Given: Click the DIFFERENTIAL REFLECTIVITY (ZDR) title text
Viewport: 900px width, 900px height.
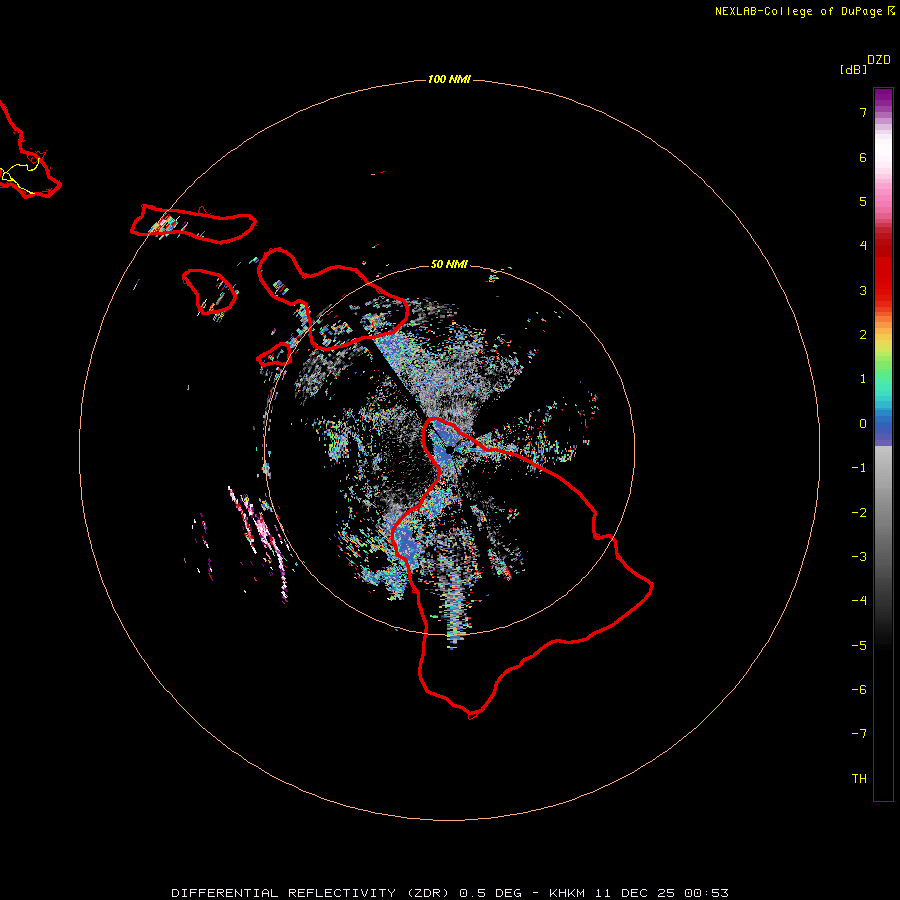Looking at the screenshot, I should tap(312, 893).
